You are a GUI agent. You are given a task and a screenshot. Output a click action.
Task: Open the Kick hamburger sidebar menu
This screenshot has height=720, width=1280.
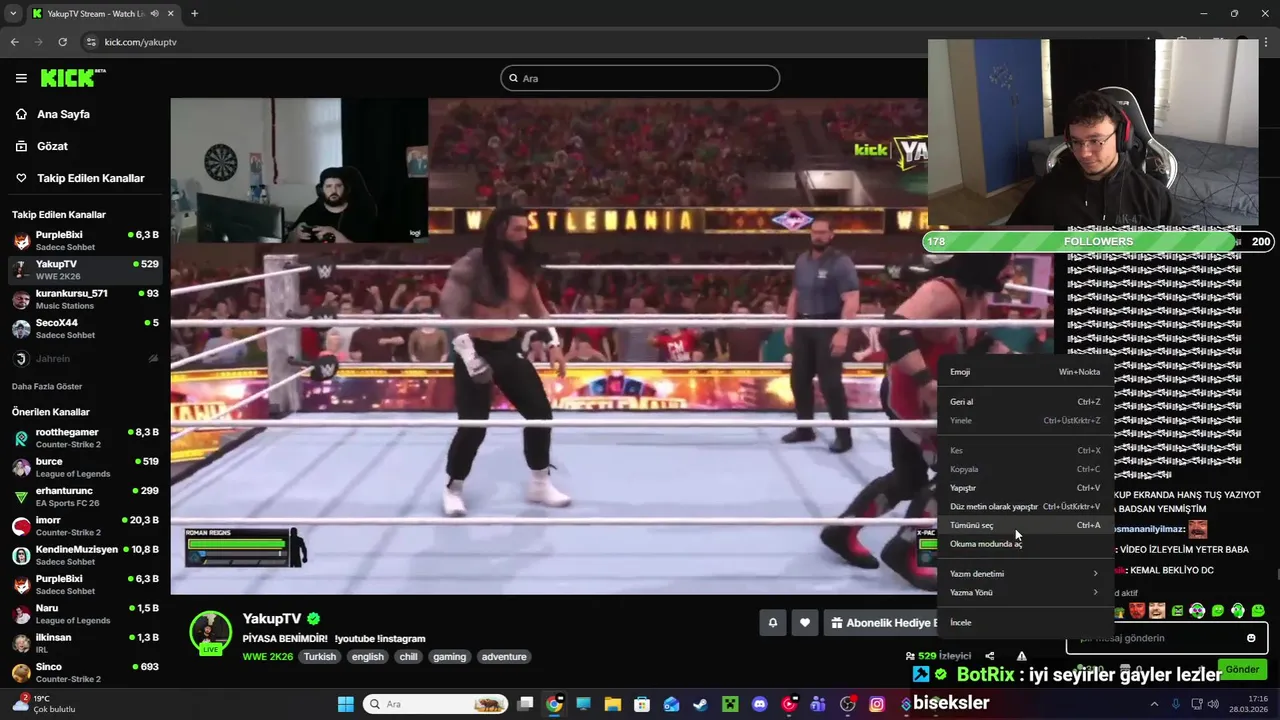[21, 78]
